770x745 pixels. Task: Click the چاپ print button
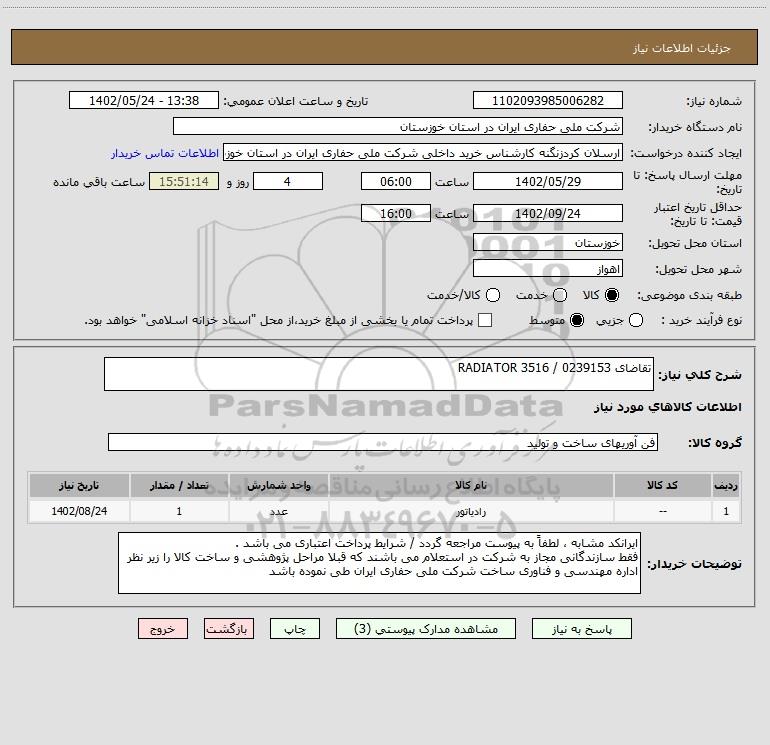point(295,629)
